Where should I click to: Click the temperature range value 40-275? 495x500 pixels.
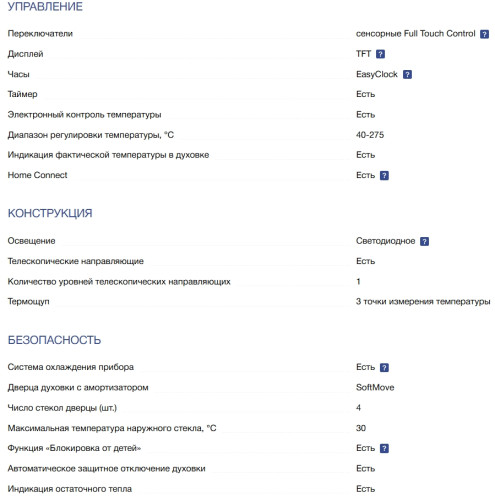(370, 135)
